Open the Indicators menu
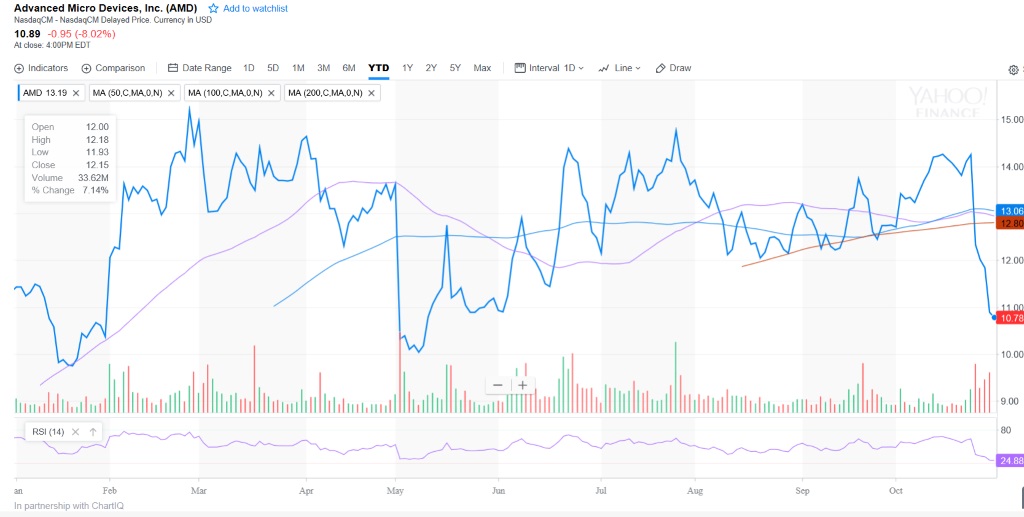 (40, 68)
